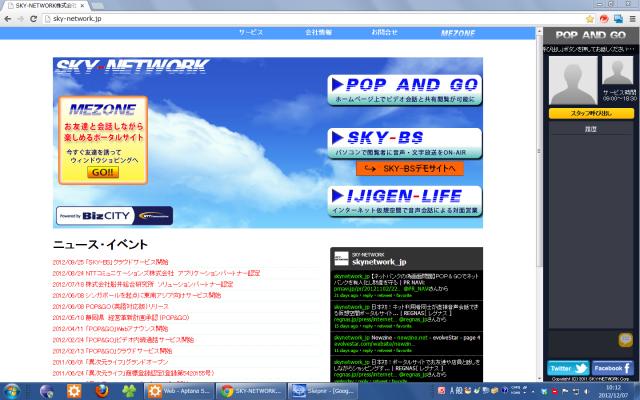Click the SKY-BS banner button
The height and width of the screenshot is (400, 640).
coord(404,143)
